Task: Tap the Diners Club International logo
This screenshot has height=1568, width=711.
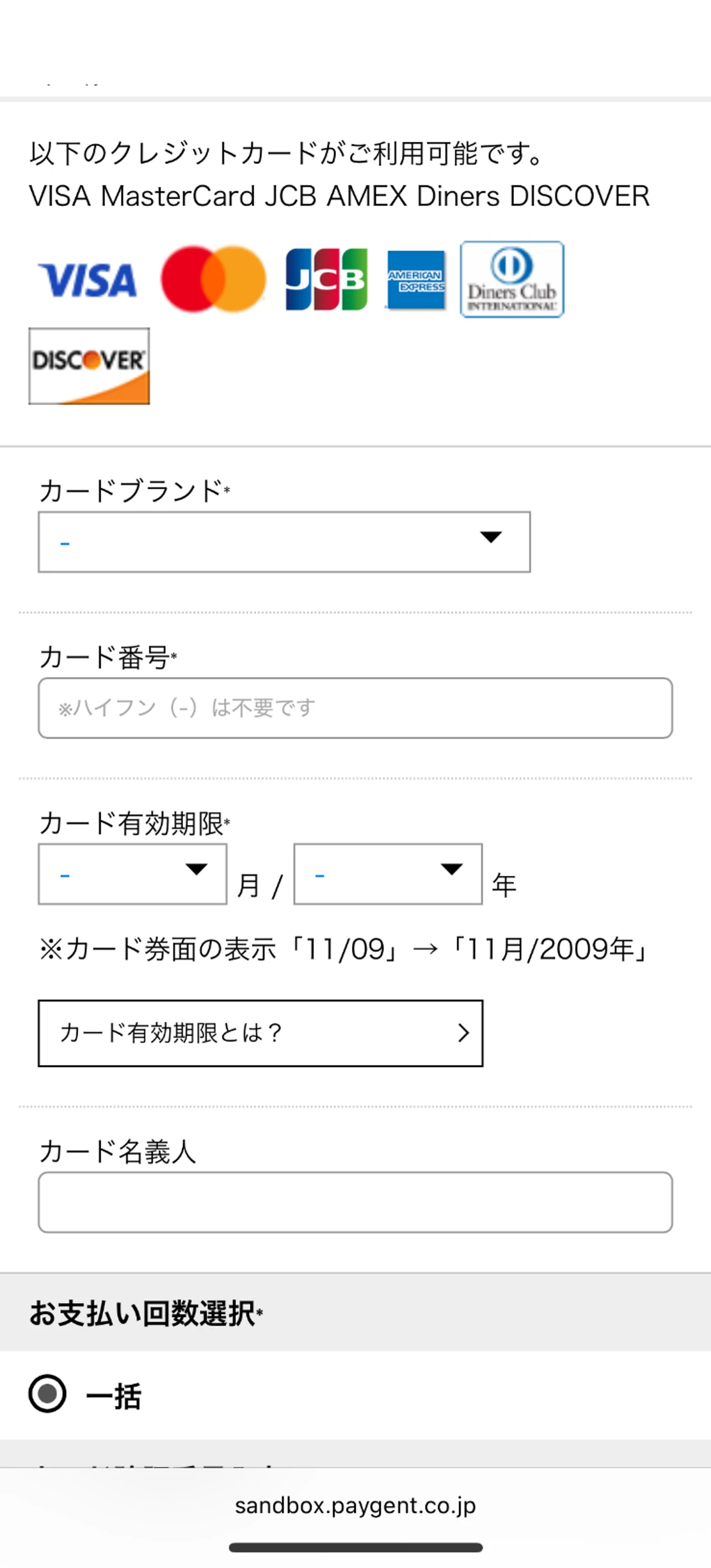Action: coord(512,279)
